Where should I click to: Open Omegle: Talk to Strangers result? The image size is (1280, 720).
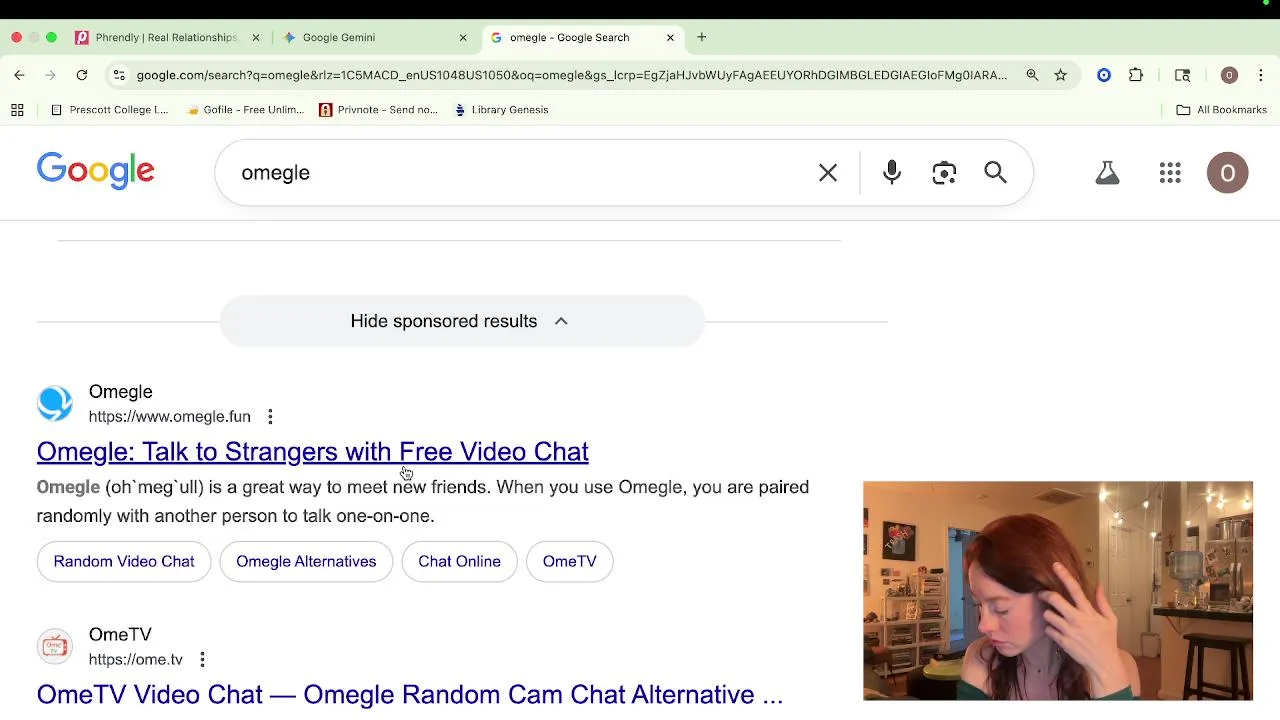click(313, 452)
